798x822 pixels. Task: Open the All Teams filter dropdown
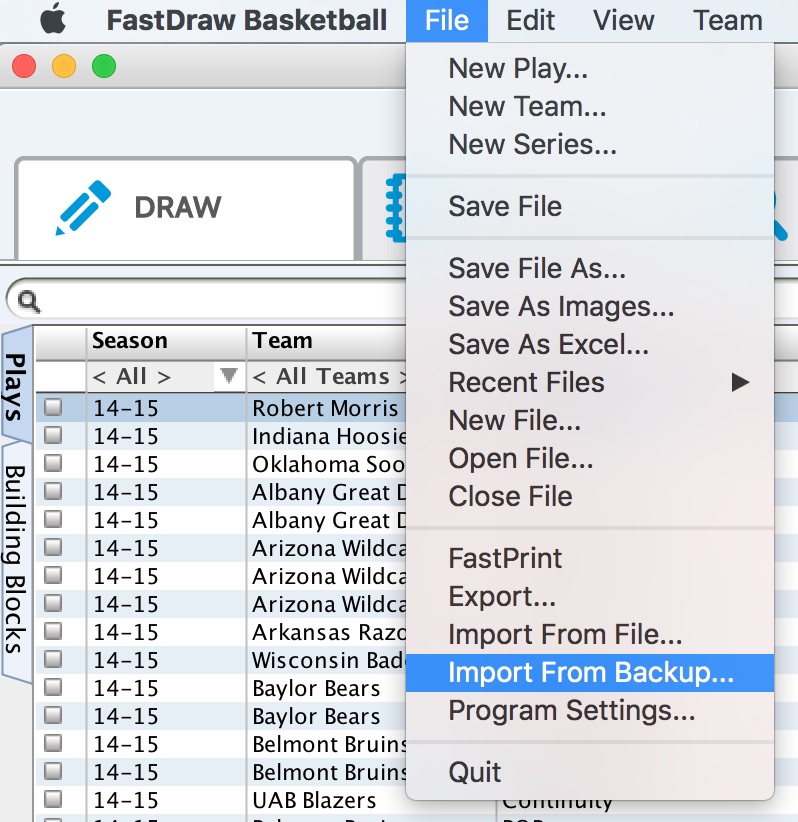click(327, 376)
